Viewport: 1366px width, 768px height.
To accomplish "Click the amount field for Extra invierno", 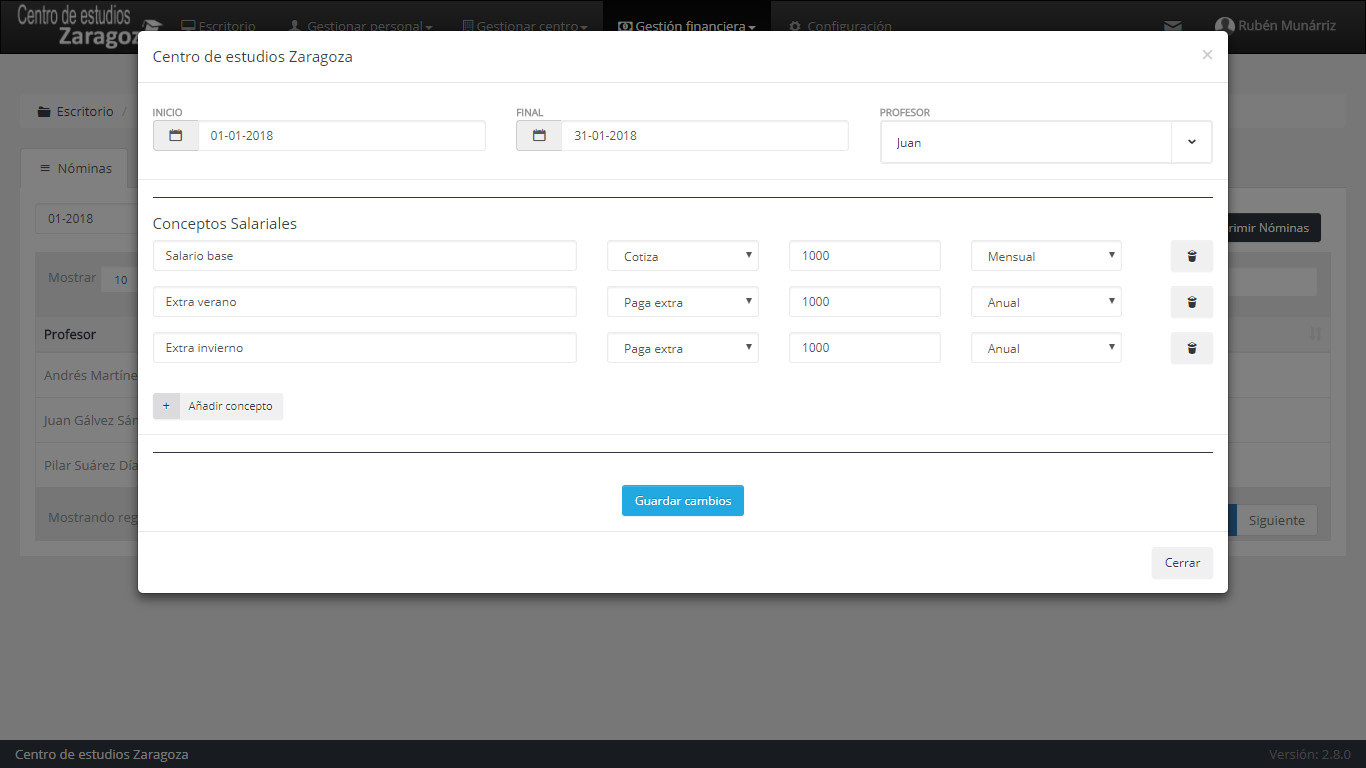I will coord(865,348).
